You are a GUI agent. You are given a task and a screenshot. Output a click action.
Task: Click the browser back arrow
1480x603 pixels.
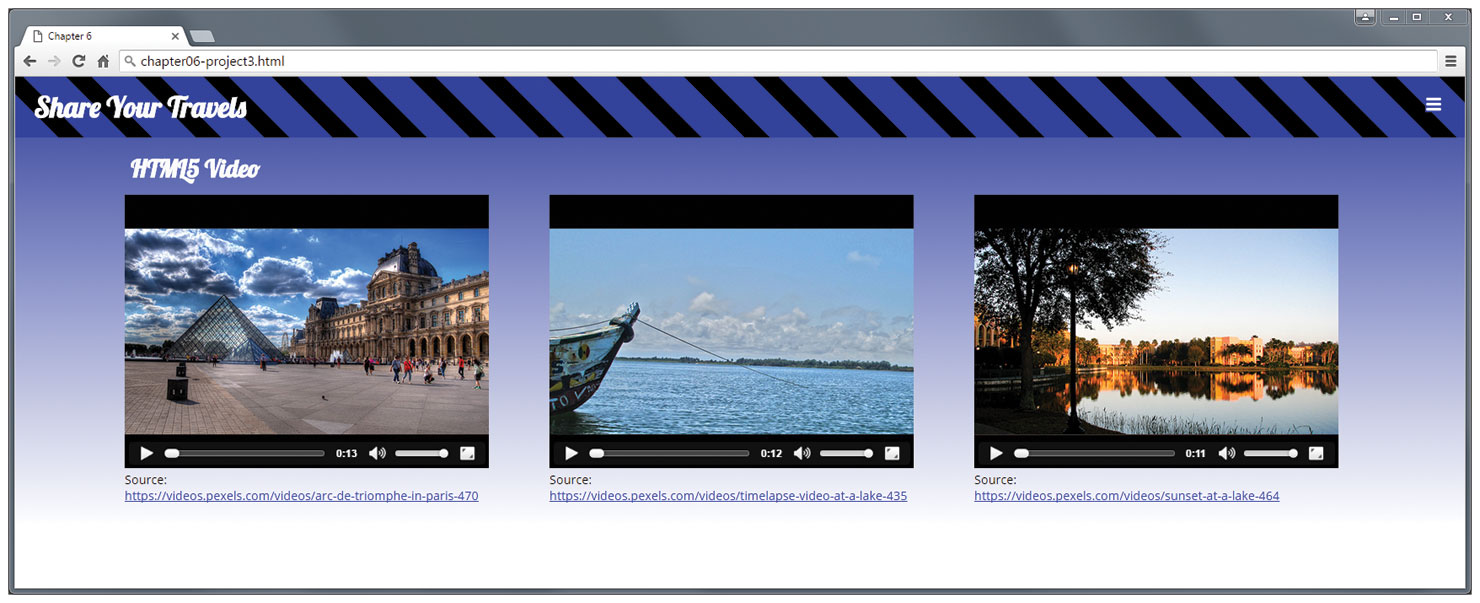click(x=30, y=61)
